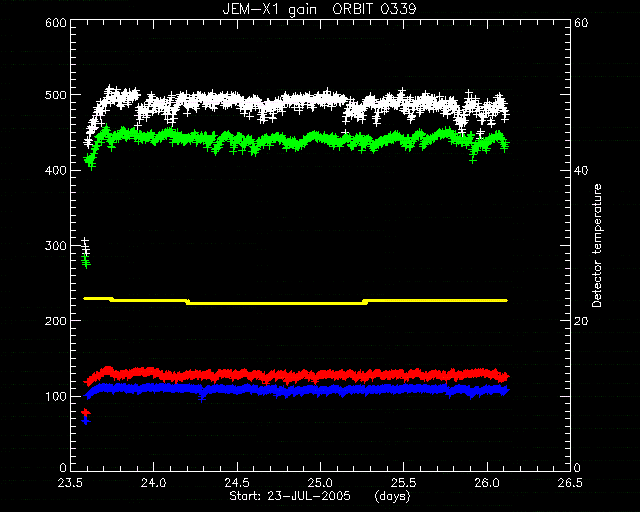Click the (days) unit label
Viewport: 640px width, 512px height.
[392, 496]
